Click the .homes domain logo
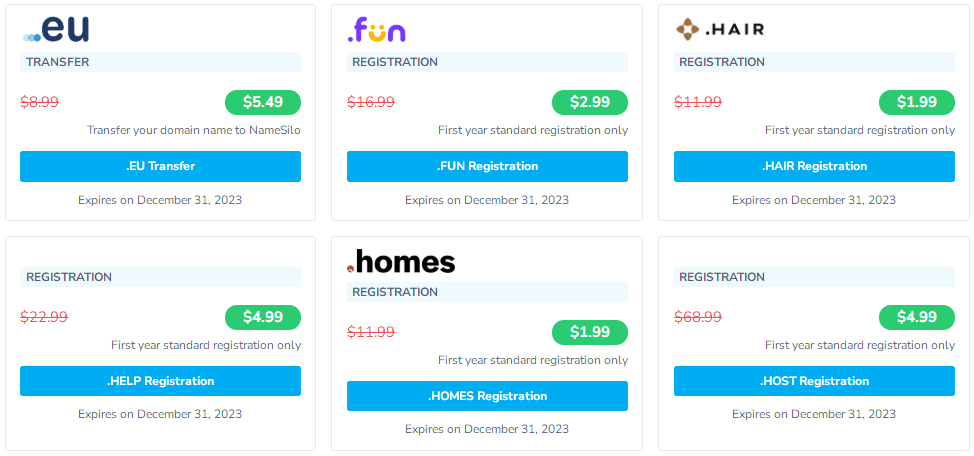 coord(401,262)
